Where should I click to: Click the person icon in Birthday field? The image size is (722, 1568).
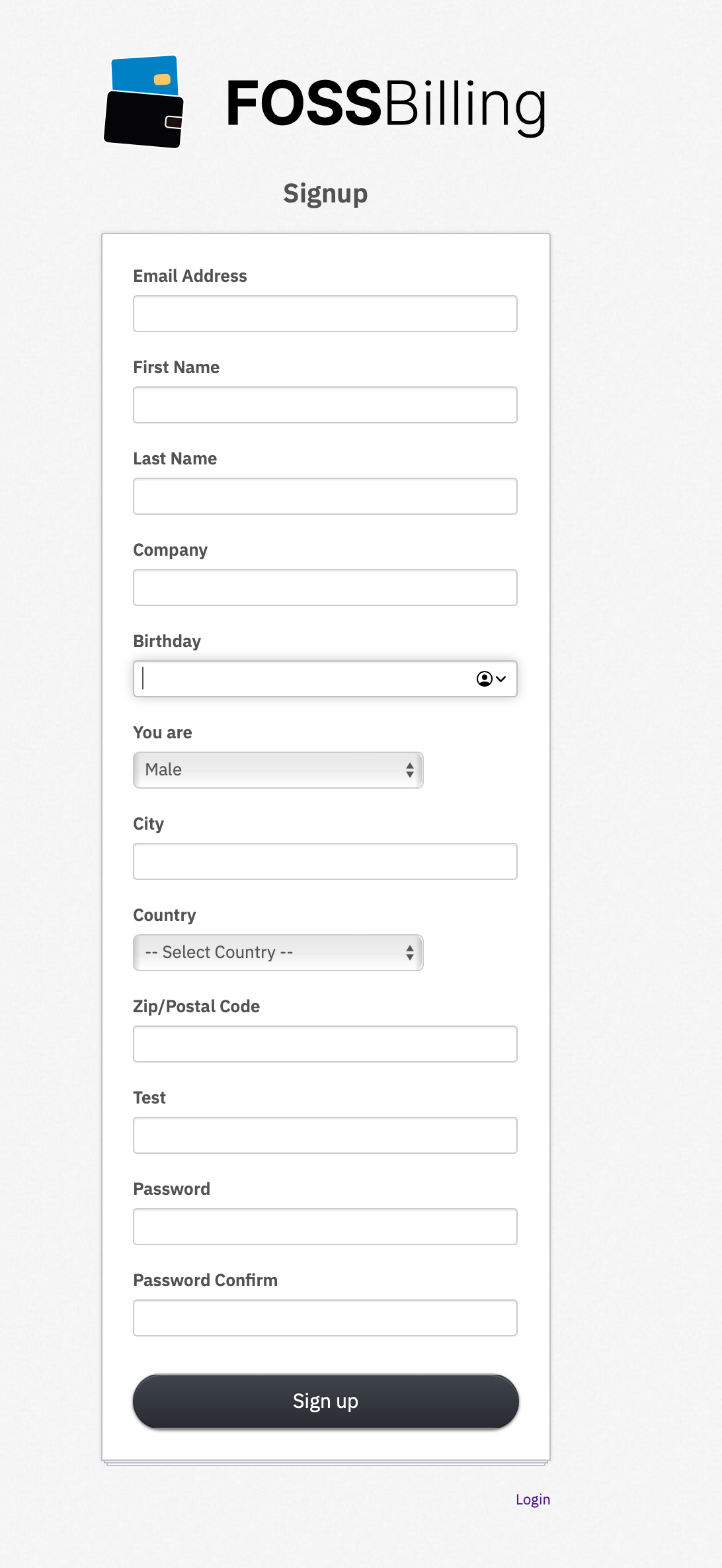point(483,679)
